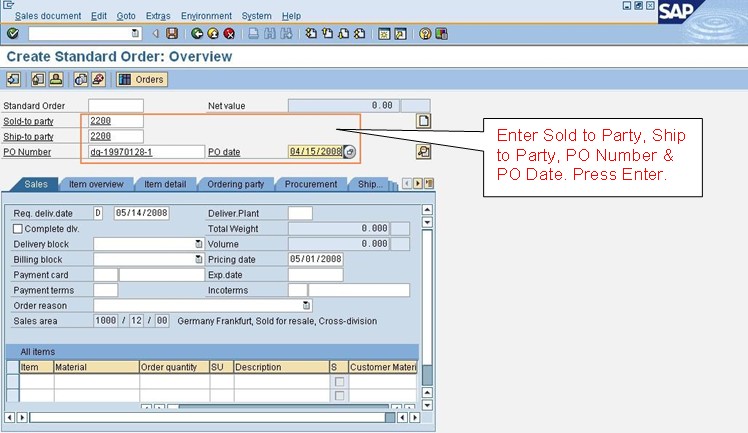
Task: Expand the Order reason dropdown
Action: pos(306,305)
